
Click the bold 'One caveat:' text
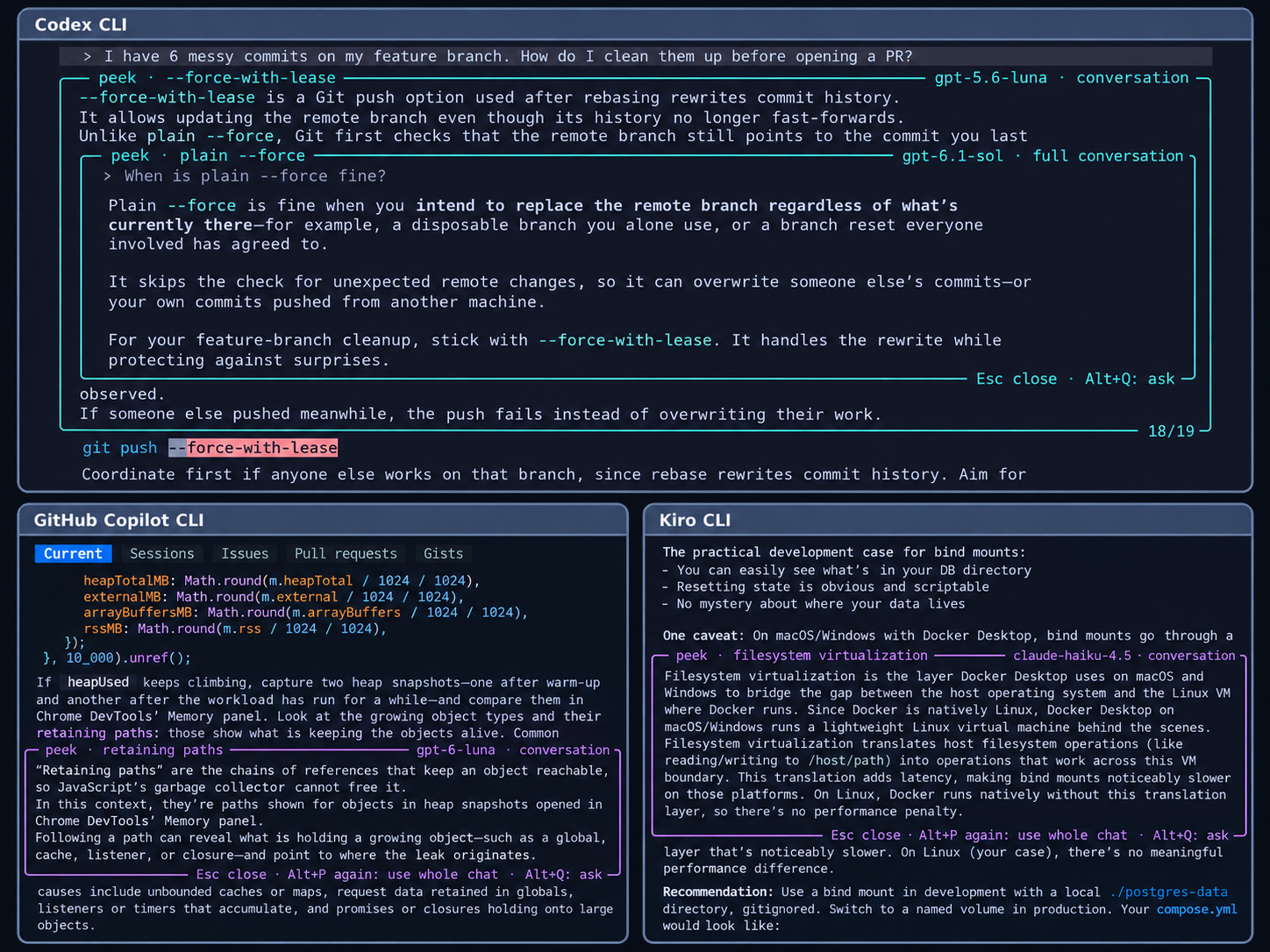(x=703, y=636)
